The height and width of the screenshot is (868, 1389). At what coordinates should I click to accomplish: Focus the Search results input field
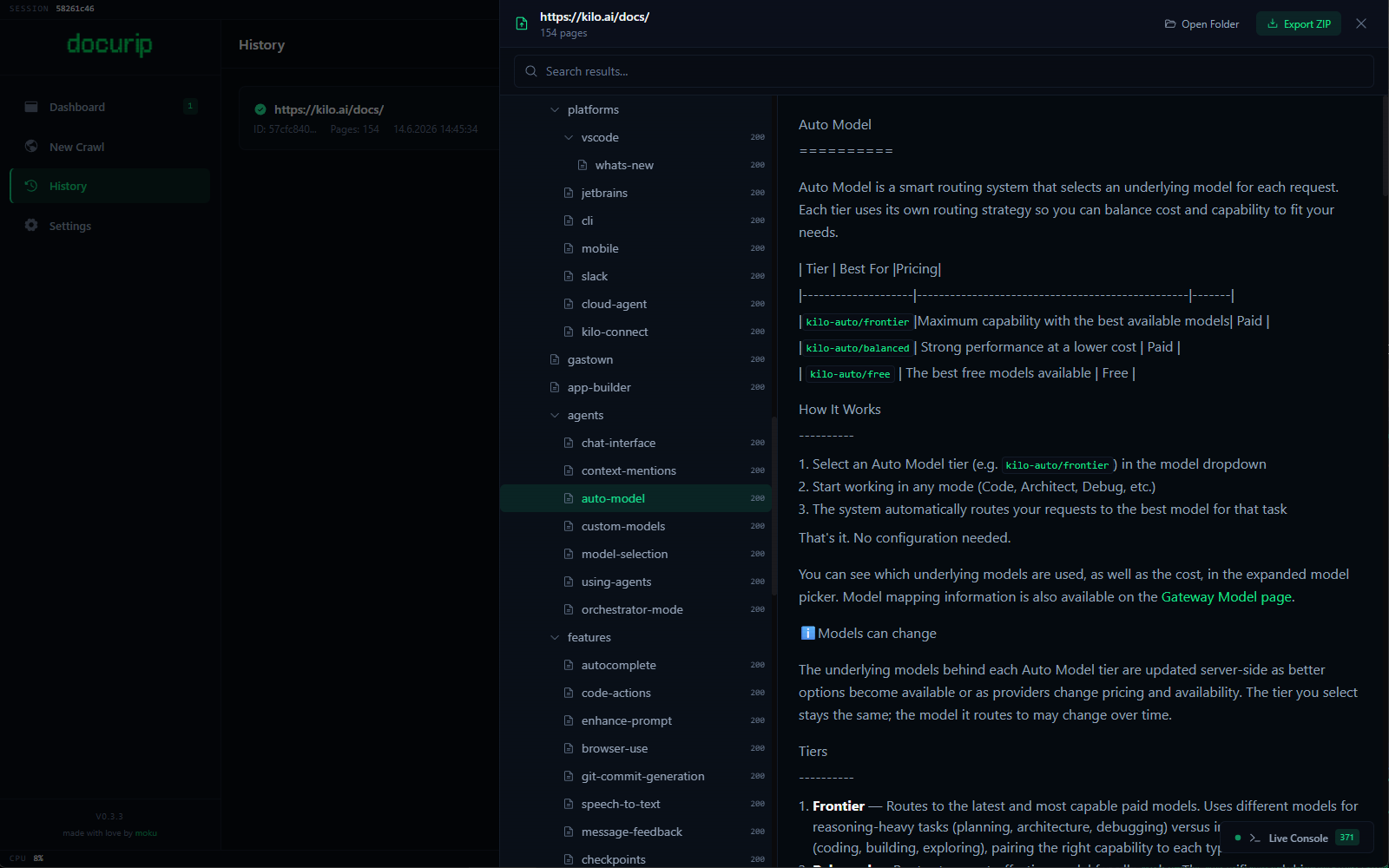pos(944,71)
